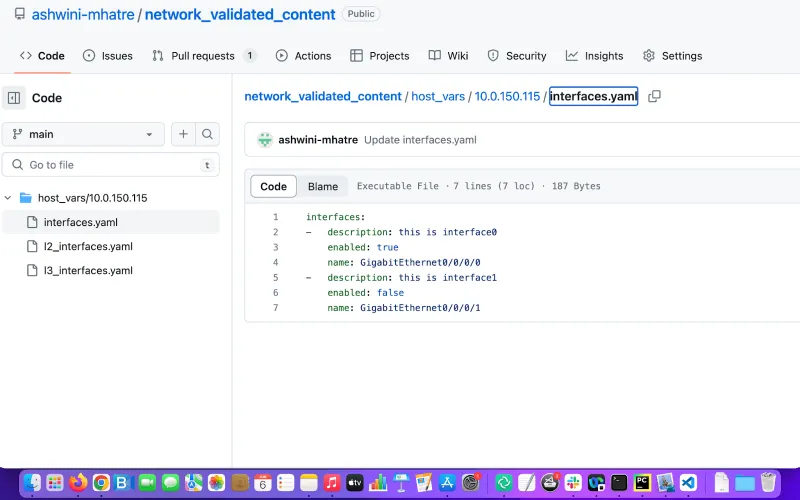Collapse the host_vars/10.0.150.115 folder
The width and height of the screenshot is (800, 500).
tap(9, 198)
